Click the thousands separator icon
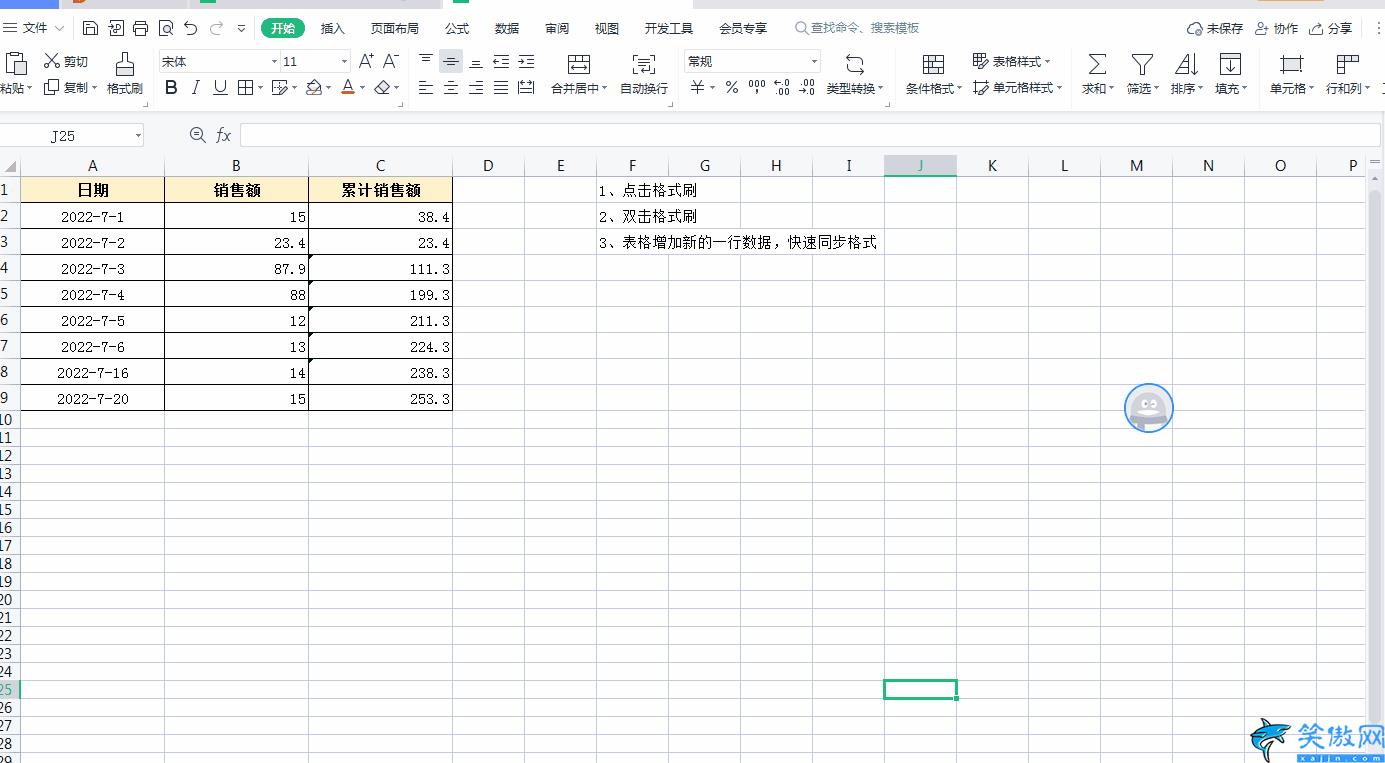Viewport: 1385px width, 763px height. pyautogui.click(x=757, y=88)
